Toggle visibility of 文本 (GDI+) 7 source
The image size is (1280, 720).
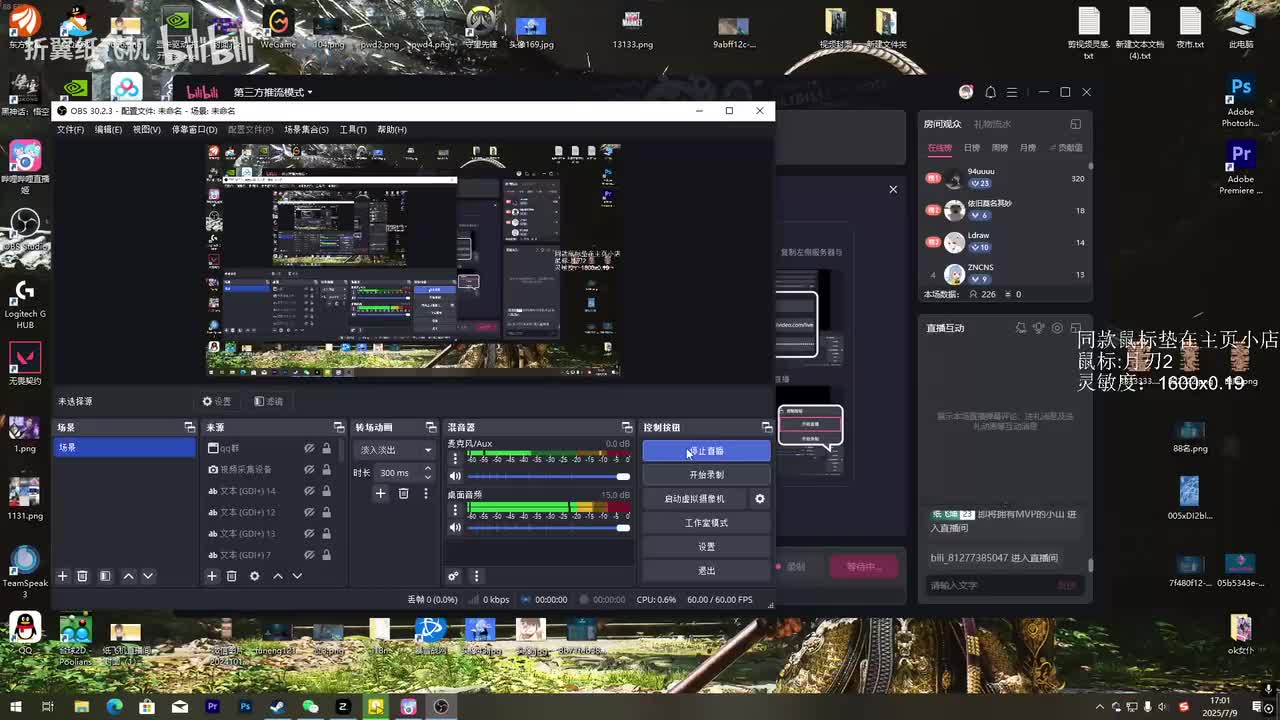[309, 555]
